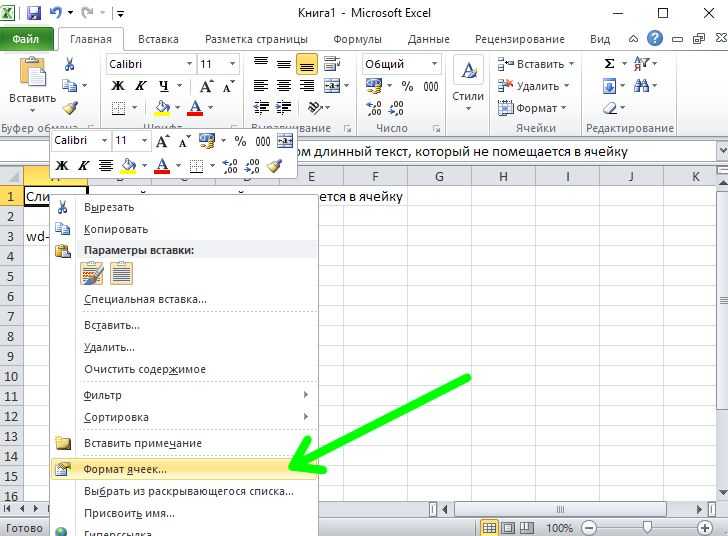Decrease font size in the ribbon
The image size is (728, 536).
tap(228, 86)
